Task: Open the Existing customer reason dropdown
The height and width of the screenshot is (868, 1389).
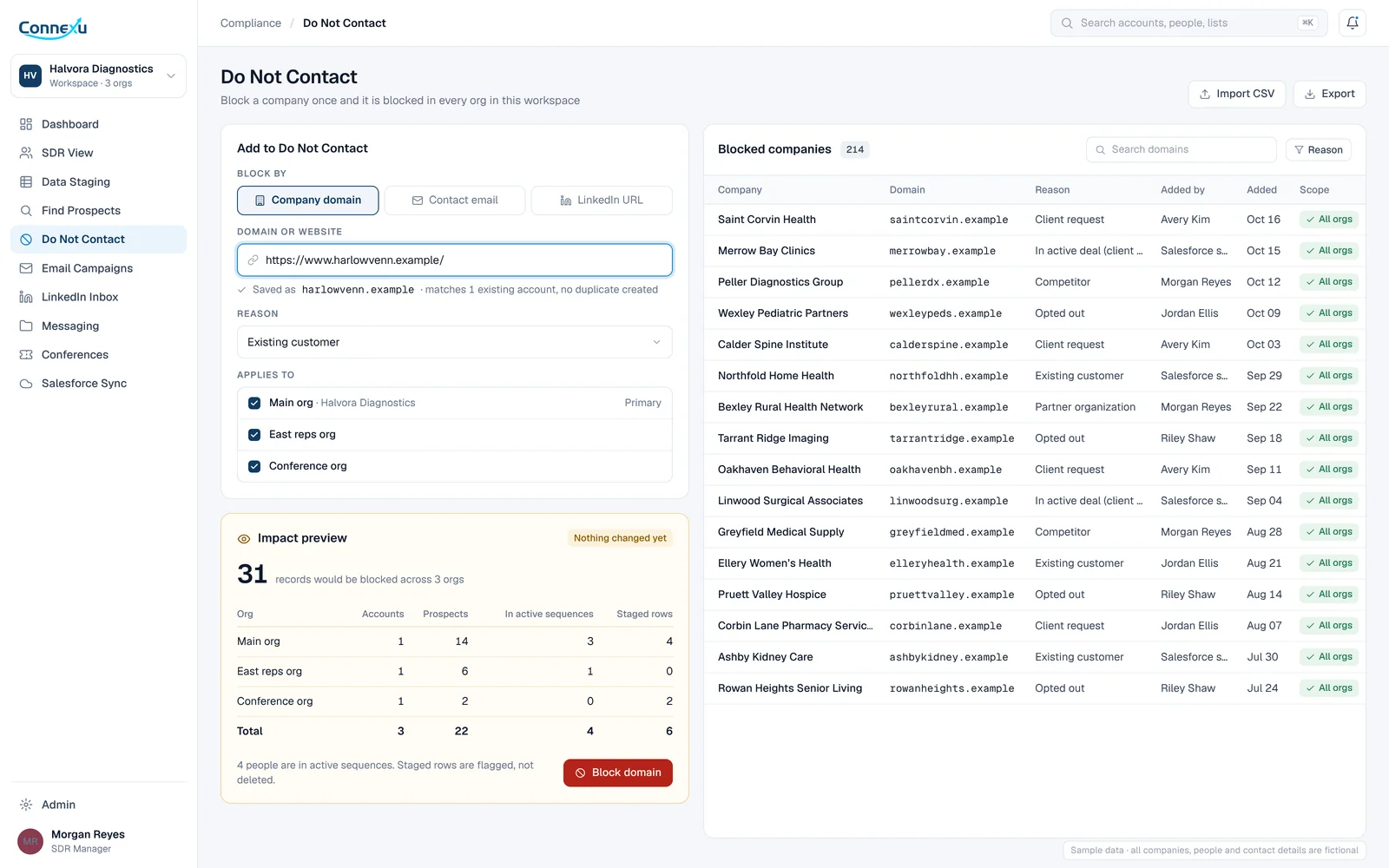Action: [455, 342]
